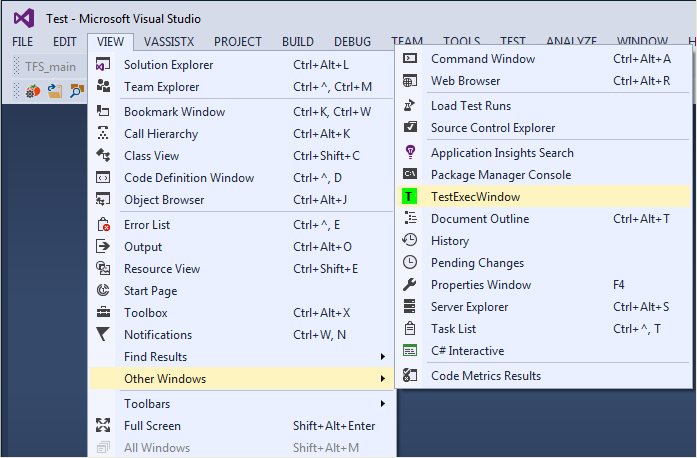Click the Team Explorer icon
The image size is (697, 458).
click(x=103, y=86)
